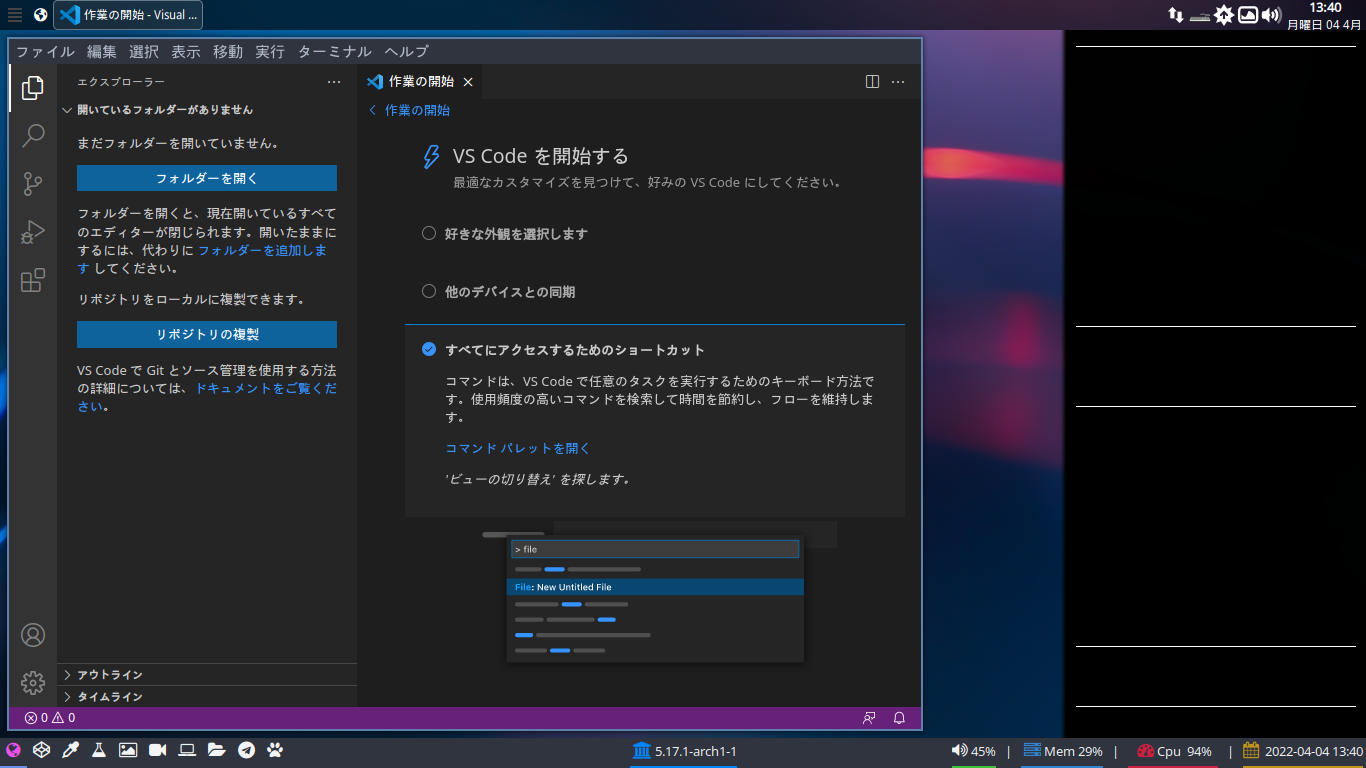
Task: Open the 選択 menu
Action: pos(144,52)
